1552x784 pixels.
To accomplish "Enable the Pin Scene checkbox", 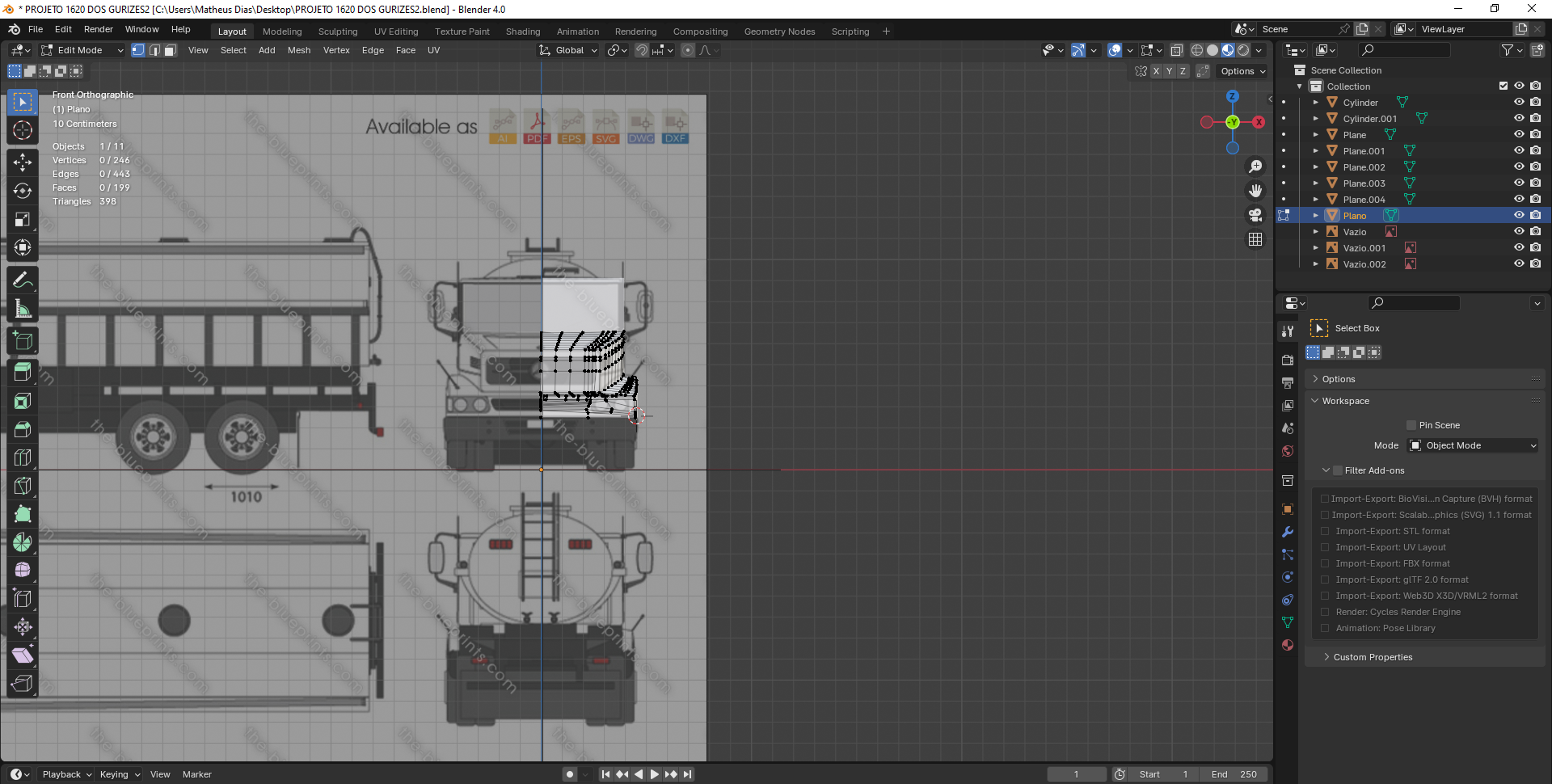I will (1411, 425).
